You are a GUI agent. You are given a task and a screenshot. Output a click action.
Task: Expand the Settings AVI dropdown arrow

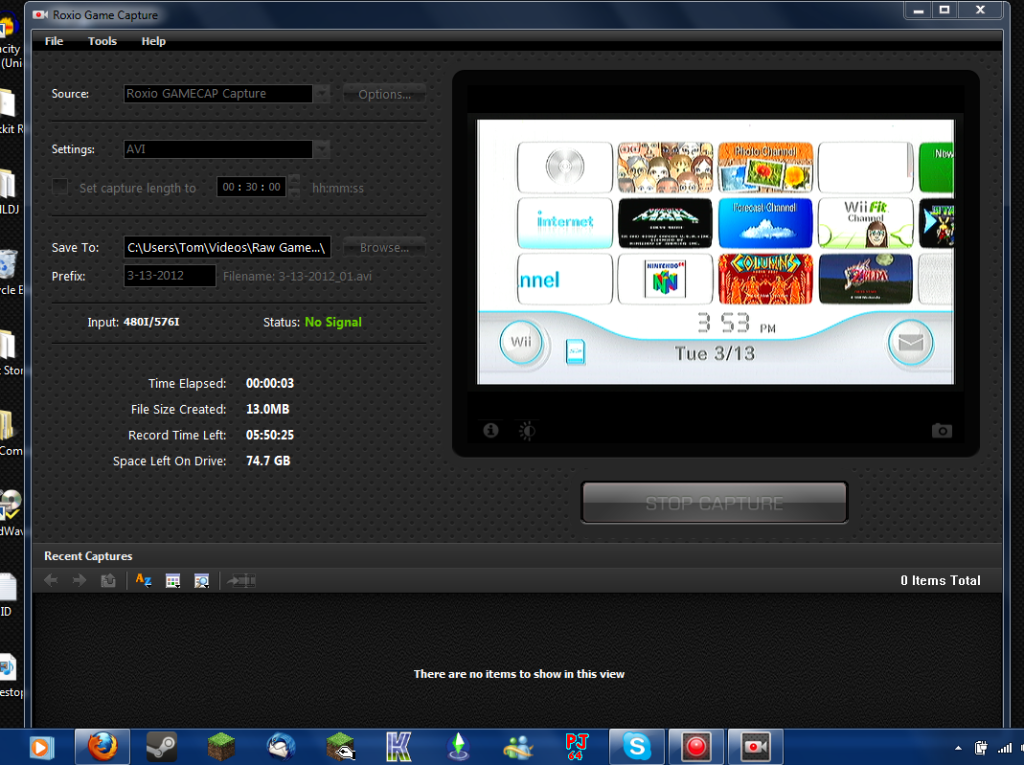click(x=322, y=149)
